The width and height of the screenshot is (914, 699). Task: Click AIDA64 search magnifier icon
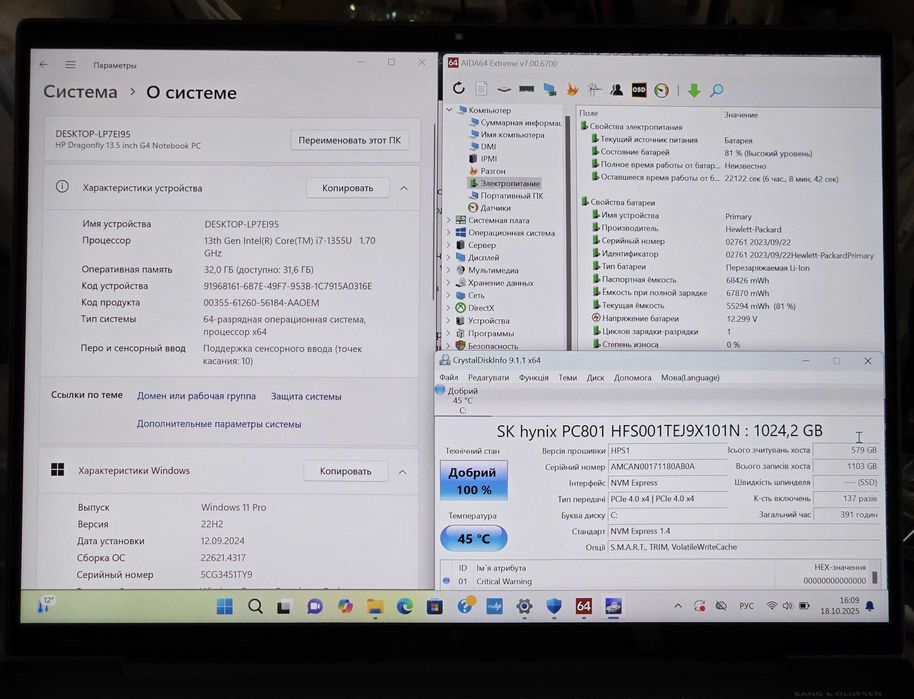[x=716, y=90]
